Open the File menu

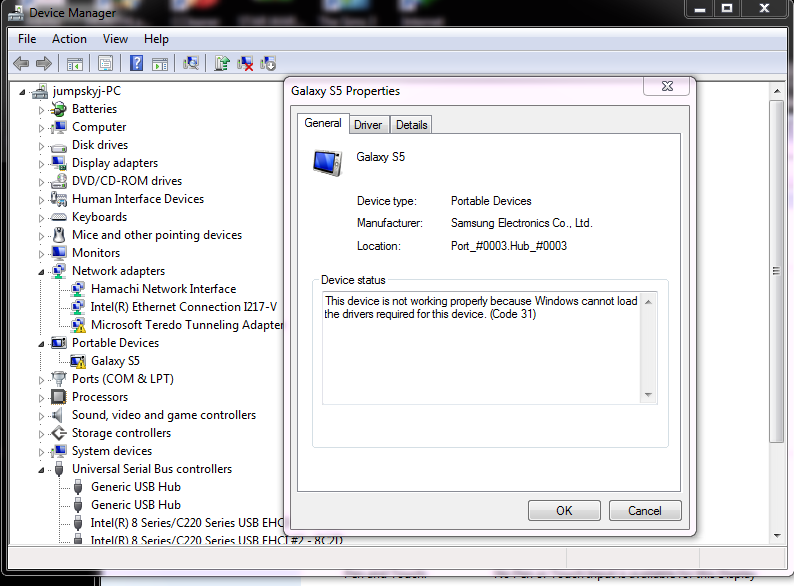pyautogui.click(x=27, y=39)
